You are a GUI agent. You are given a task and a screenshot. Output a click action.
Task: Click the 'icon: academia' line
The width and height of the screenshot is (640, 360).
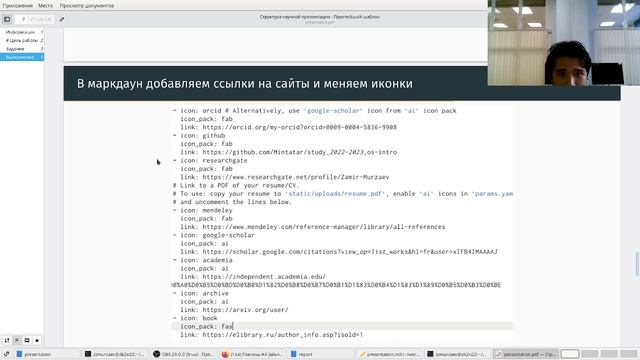202,260
